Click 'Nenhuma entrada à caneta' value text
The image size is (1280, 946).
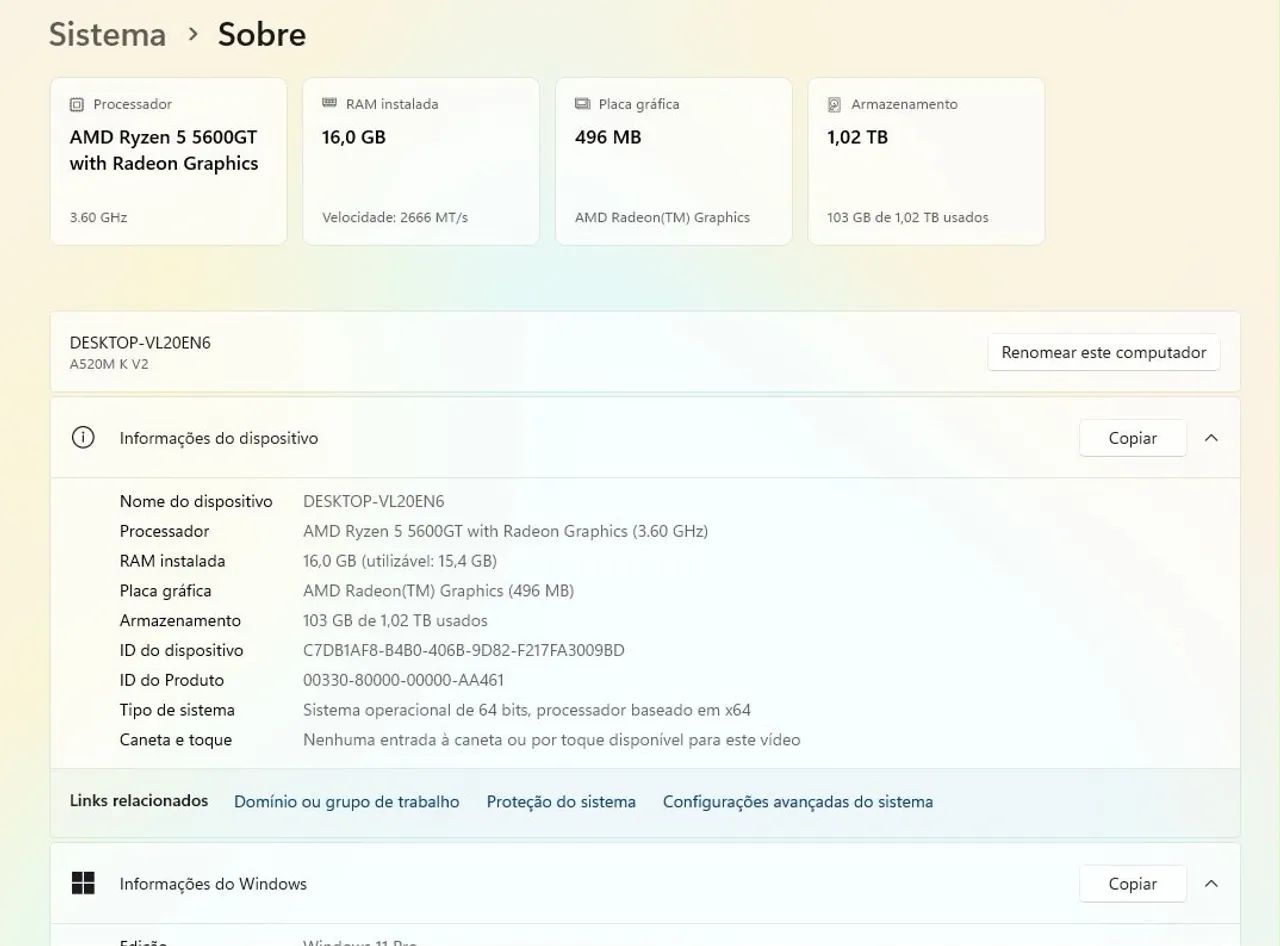click(x=552, y=740)
